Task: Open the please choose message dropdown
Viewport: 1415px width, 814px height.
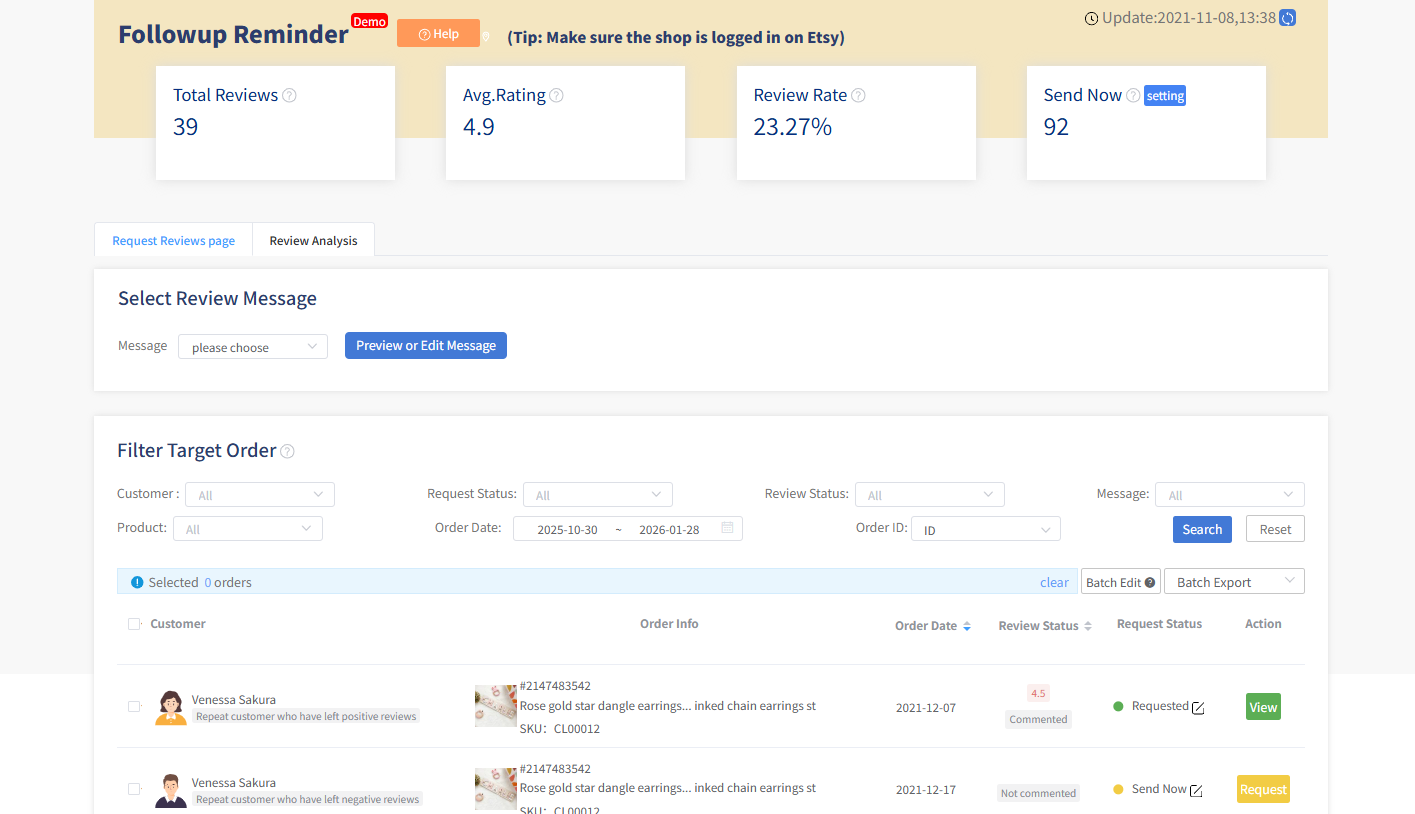Action: [x=252, y=346]
